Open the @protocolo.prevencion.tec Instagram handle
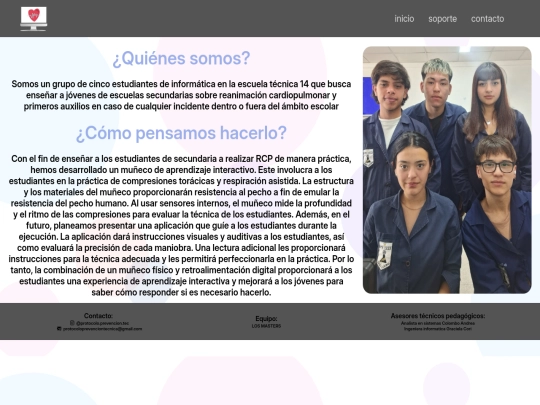 pyautogui.click(x=102, y=323)
